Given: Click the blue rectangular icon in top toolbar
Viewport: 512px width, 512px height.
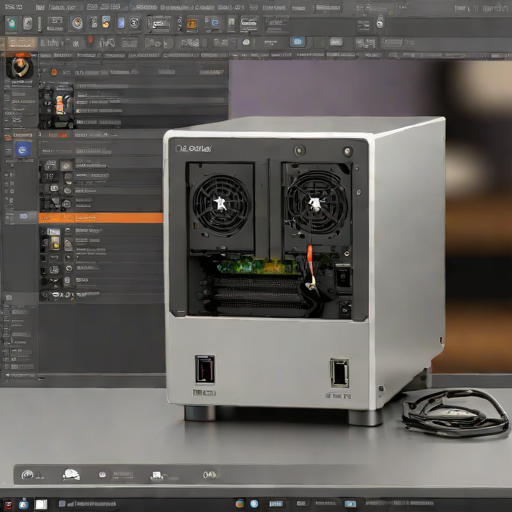Looking at the screenshot, I should point(121,23).
